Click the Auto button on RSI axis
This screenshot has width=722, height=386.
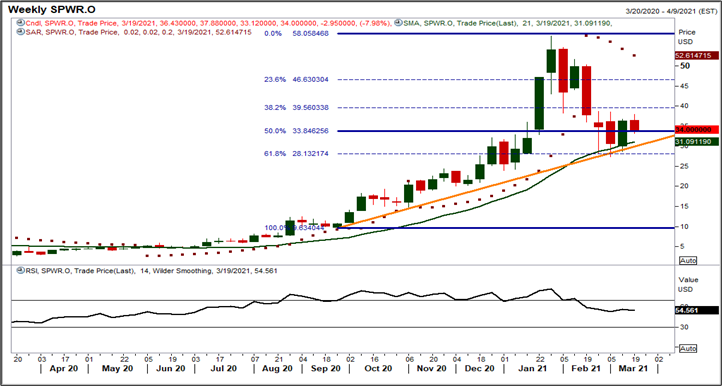(x=688, y=348)
